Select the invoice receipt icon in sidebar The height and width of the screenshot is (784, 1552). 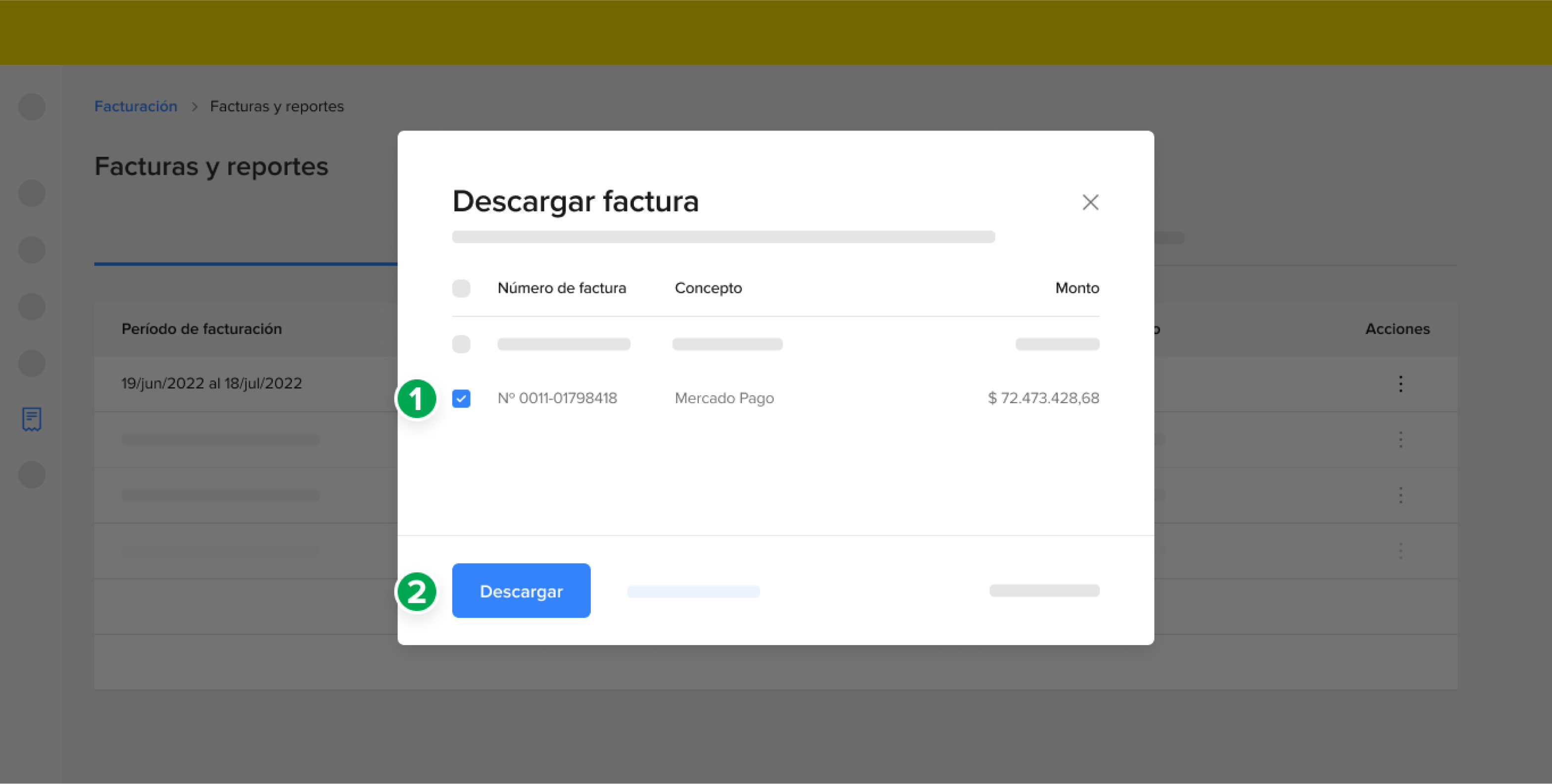point(31,419)
